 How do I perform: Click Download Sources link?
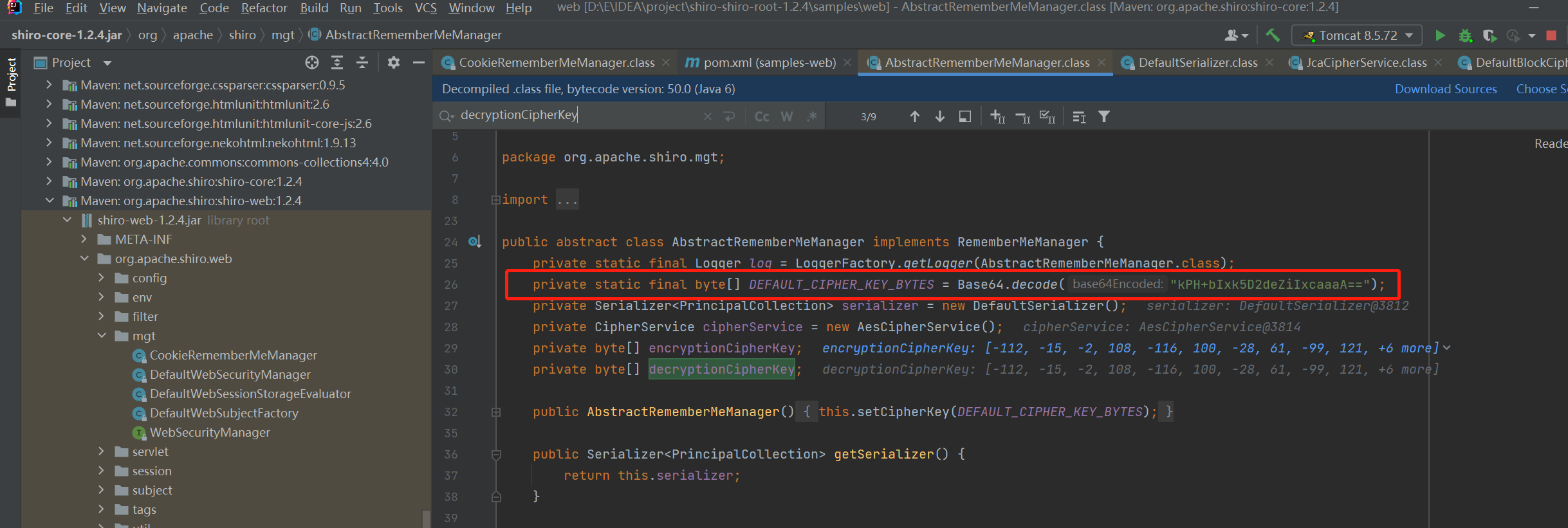(x=1446, y=89)
